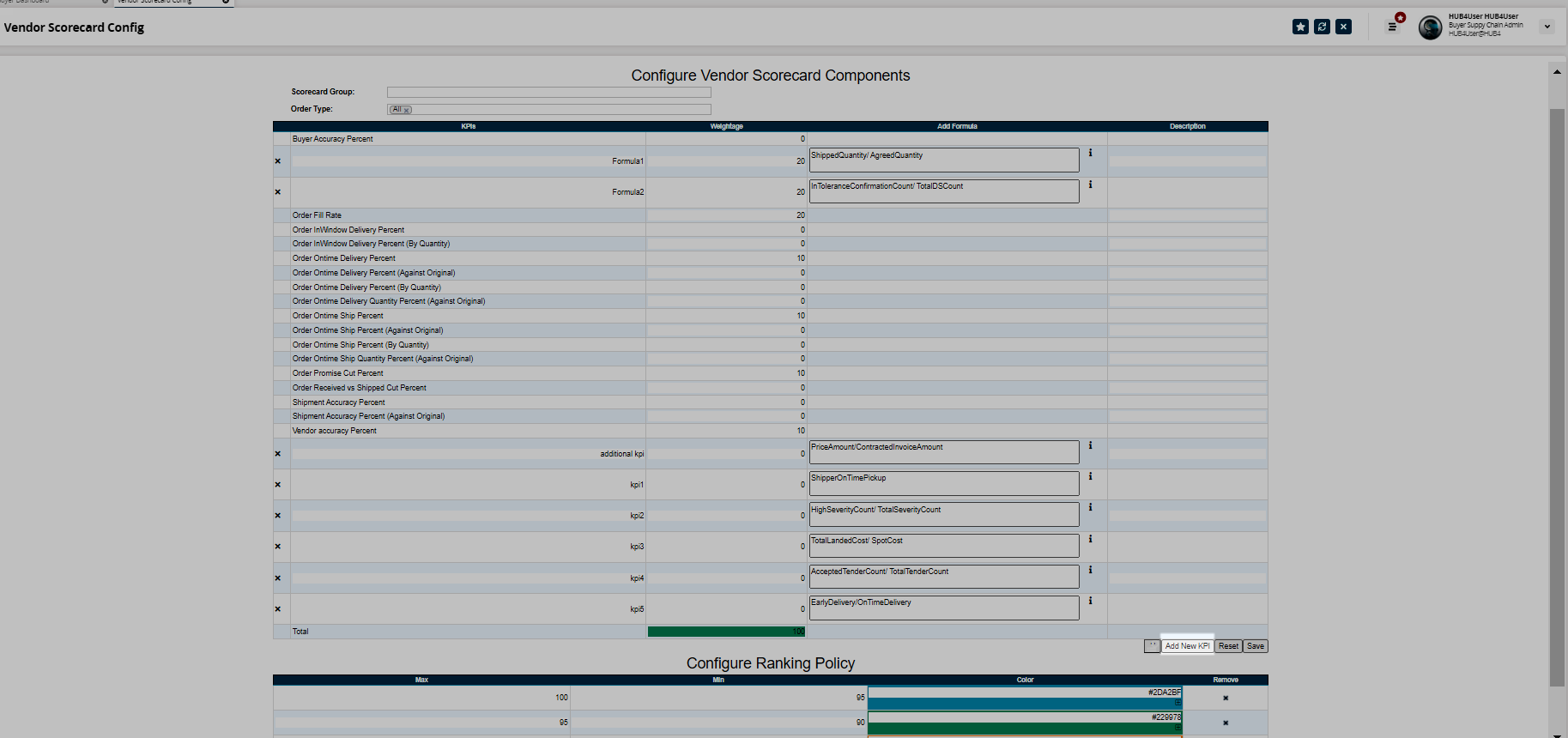This screenshot has height=738, width=1568.
Task: Expand the user profile dropdown
Action: click(x=1547, y=27)
